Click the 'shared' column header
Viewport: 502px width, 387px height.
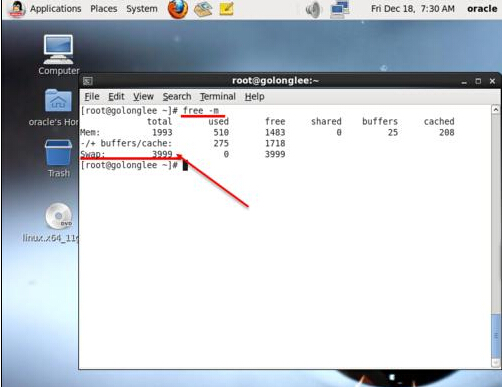(x=326, y=121)
